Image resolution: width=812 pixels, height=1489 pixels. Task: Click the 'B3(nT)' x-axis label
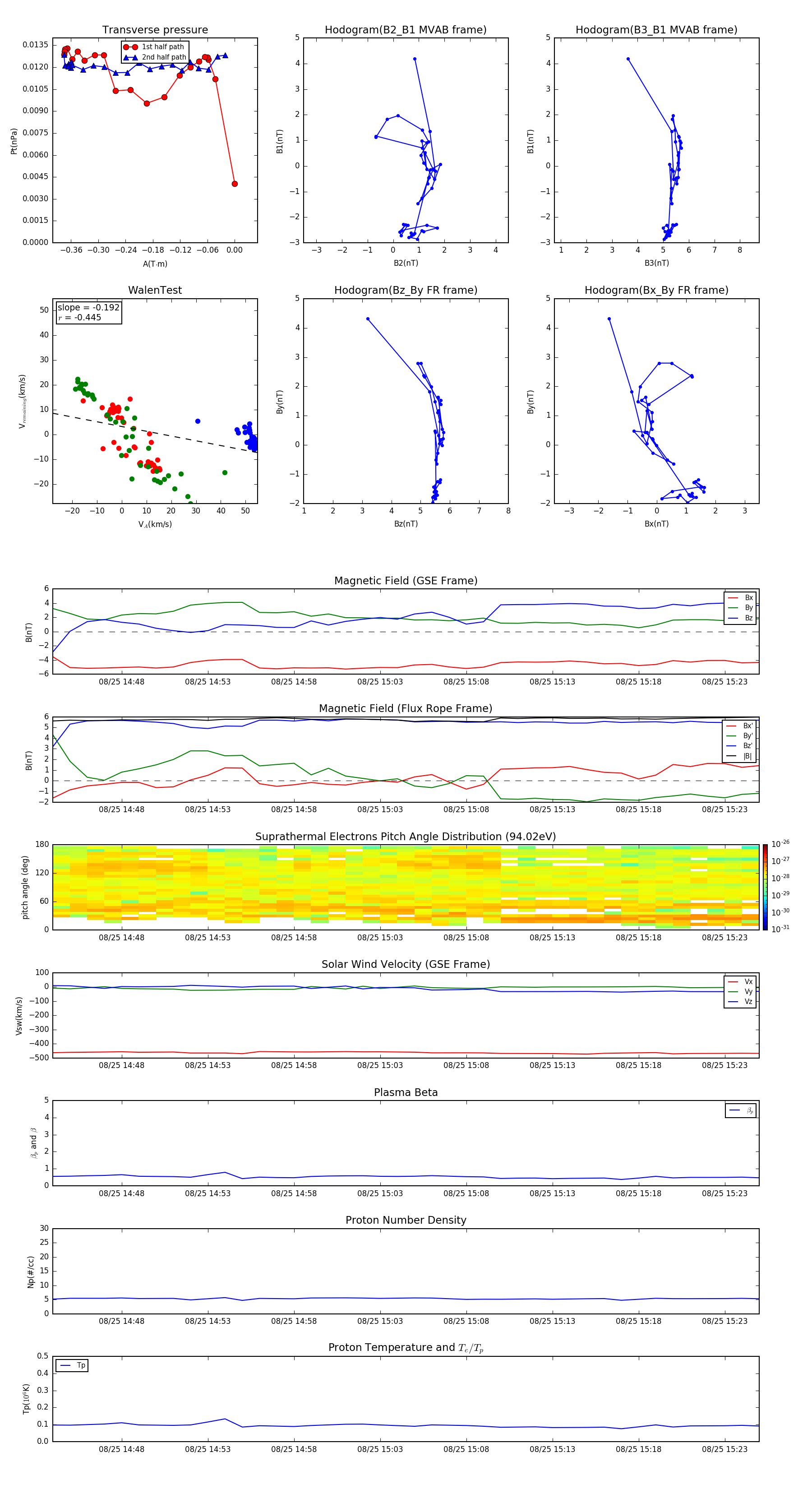(656, 263)
